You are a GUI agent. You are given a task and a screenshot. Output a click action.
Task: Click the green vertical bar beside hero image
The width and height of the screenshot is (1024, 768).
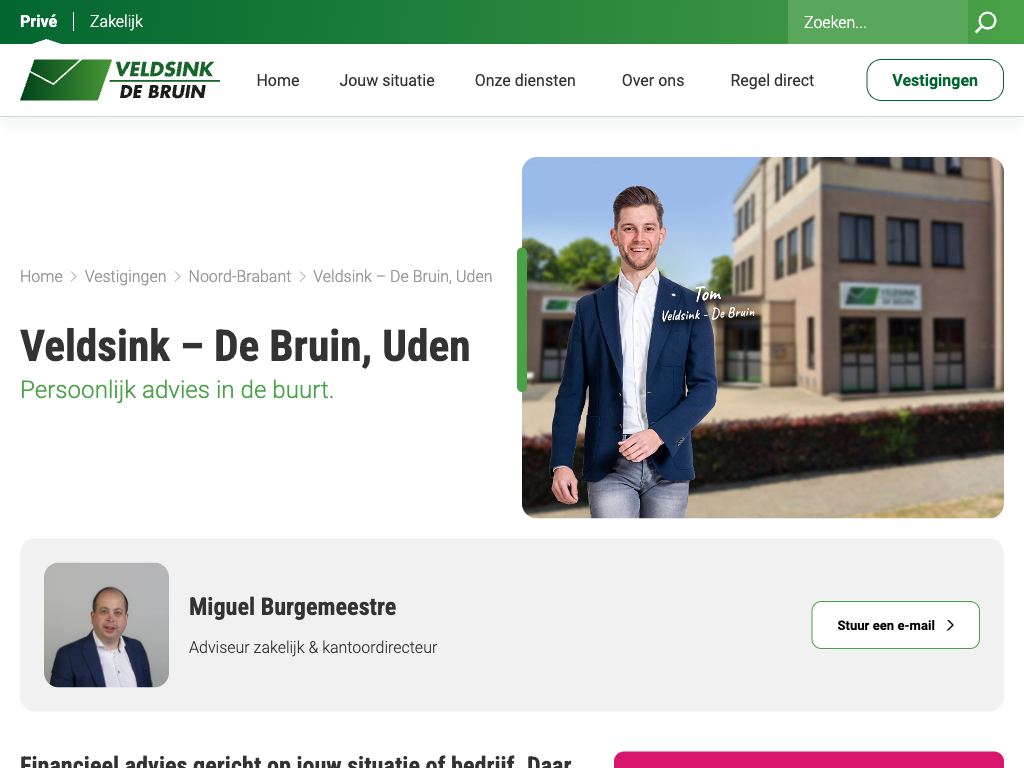[x=522, y=320]
